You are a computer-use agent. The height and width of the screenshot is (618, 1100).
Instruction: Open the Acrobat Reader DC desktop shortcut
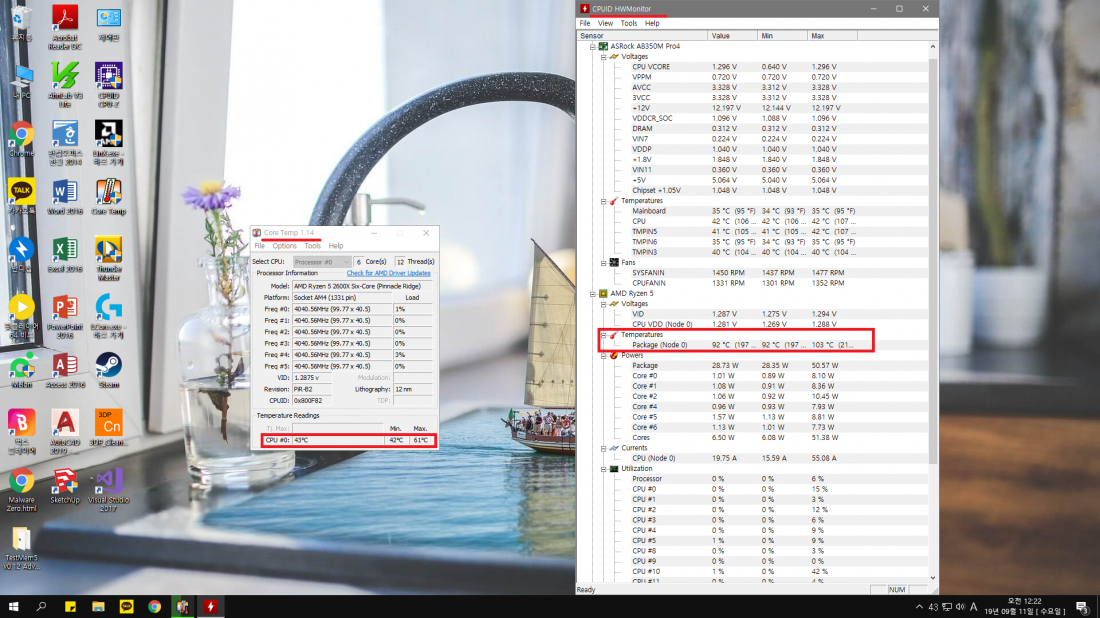coord(65,27)
